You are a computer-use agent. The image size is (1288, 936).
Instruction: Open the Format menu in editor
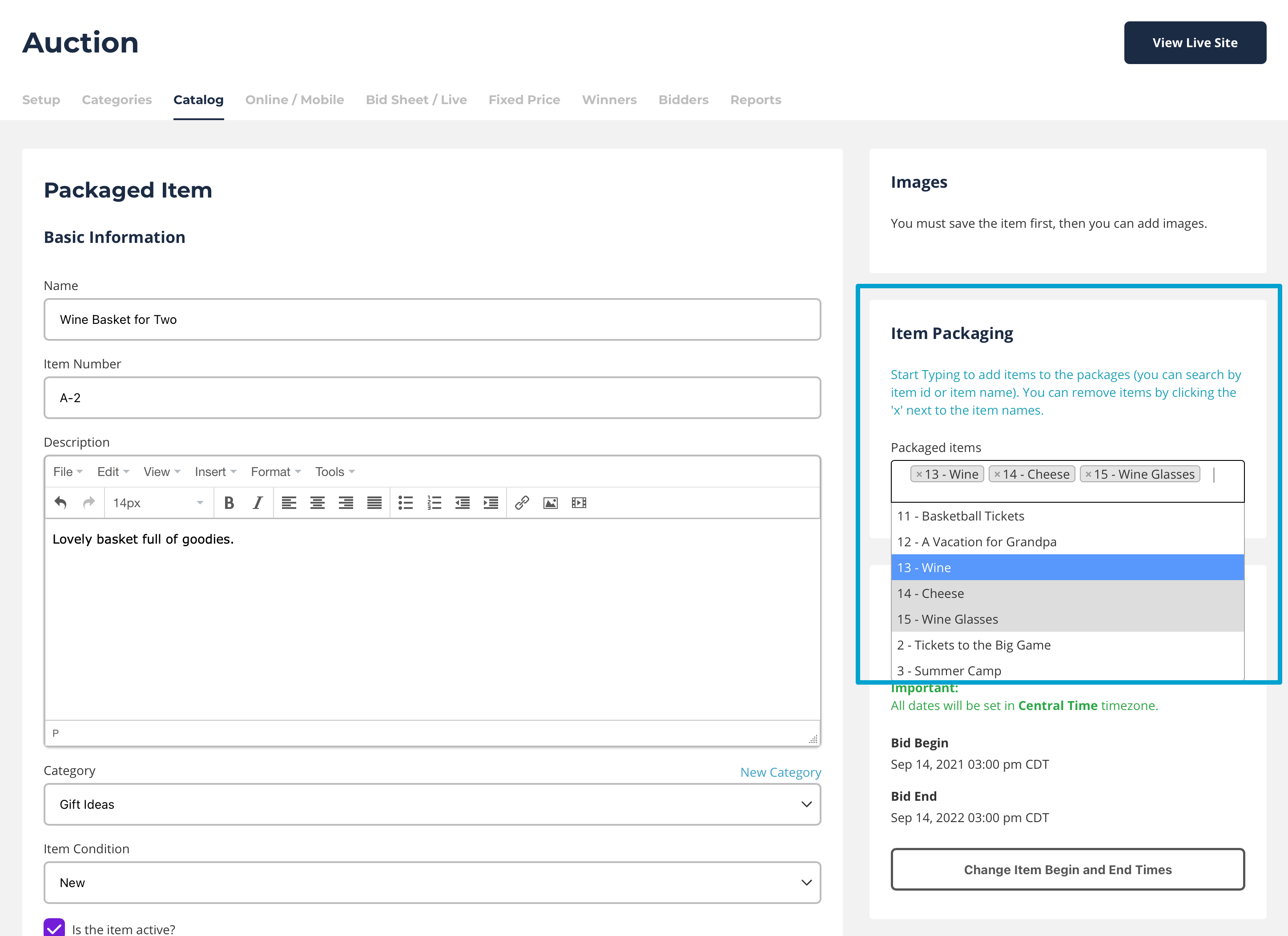[x=275, y=472]
